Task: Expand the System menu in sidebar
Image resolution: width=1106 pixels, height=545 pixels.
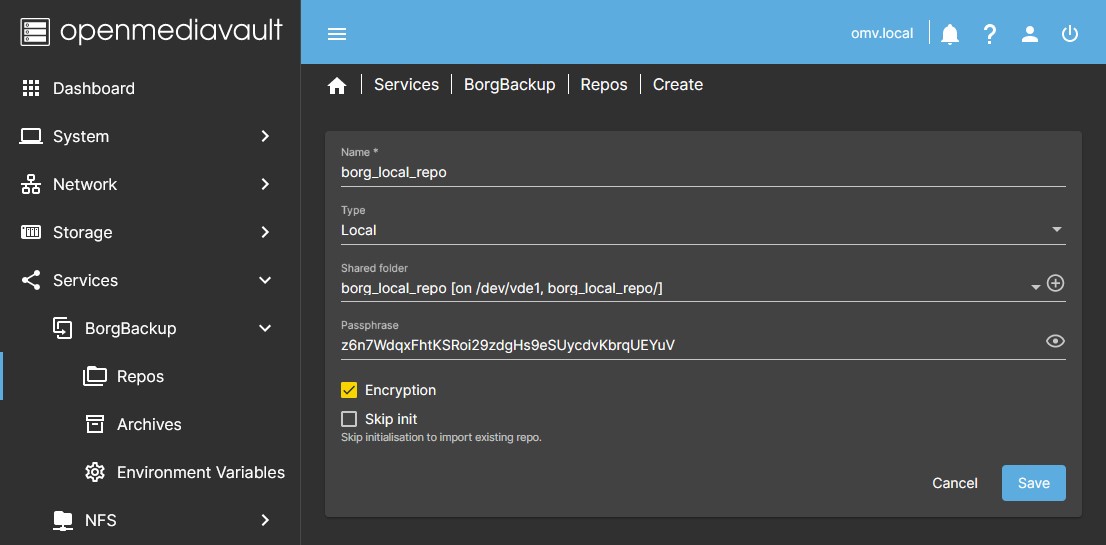Action: point(150,136)
